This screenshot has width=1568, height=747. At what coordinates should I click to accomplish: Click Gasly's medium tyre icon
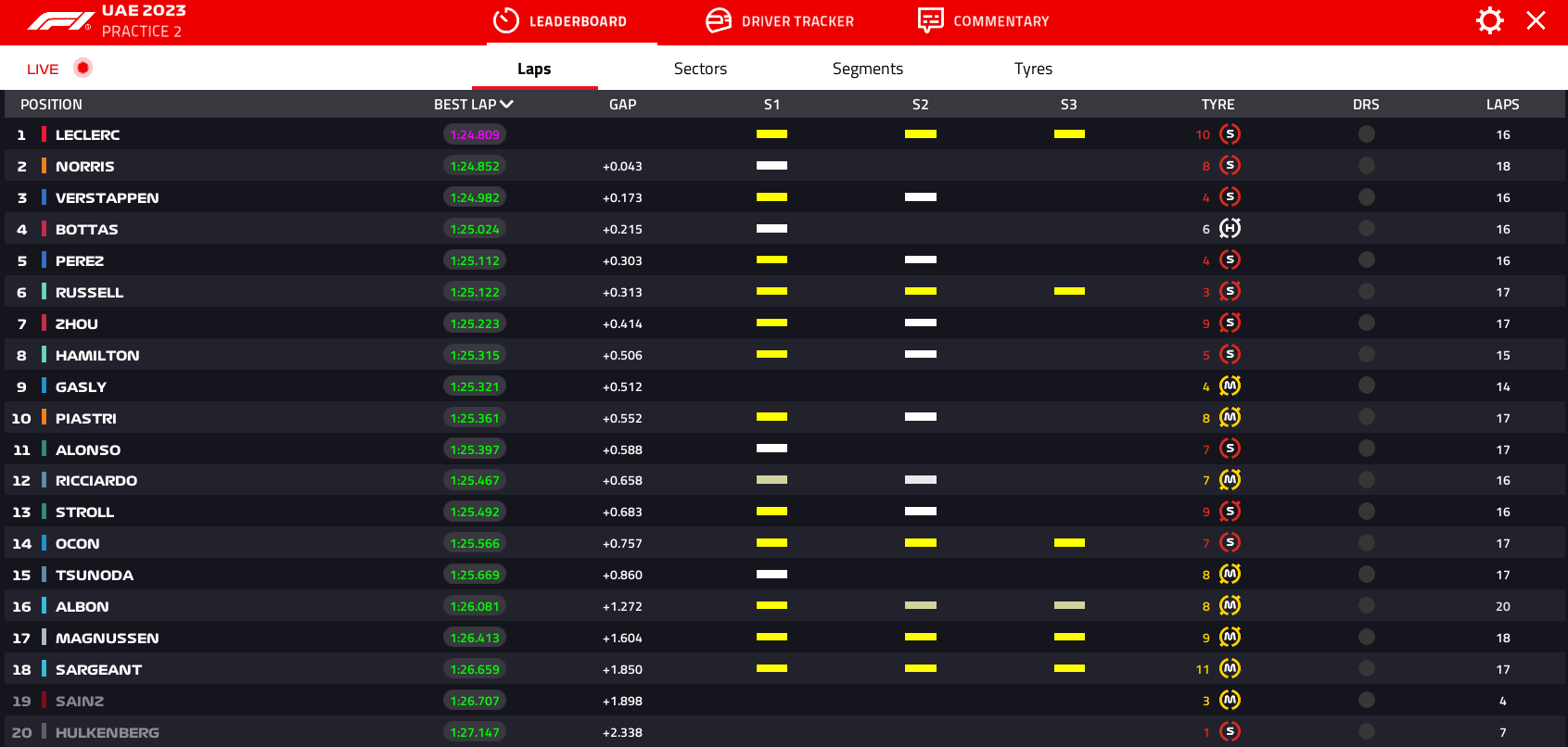(1230, 386)
